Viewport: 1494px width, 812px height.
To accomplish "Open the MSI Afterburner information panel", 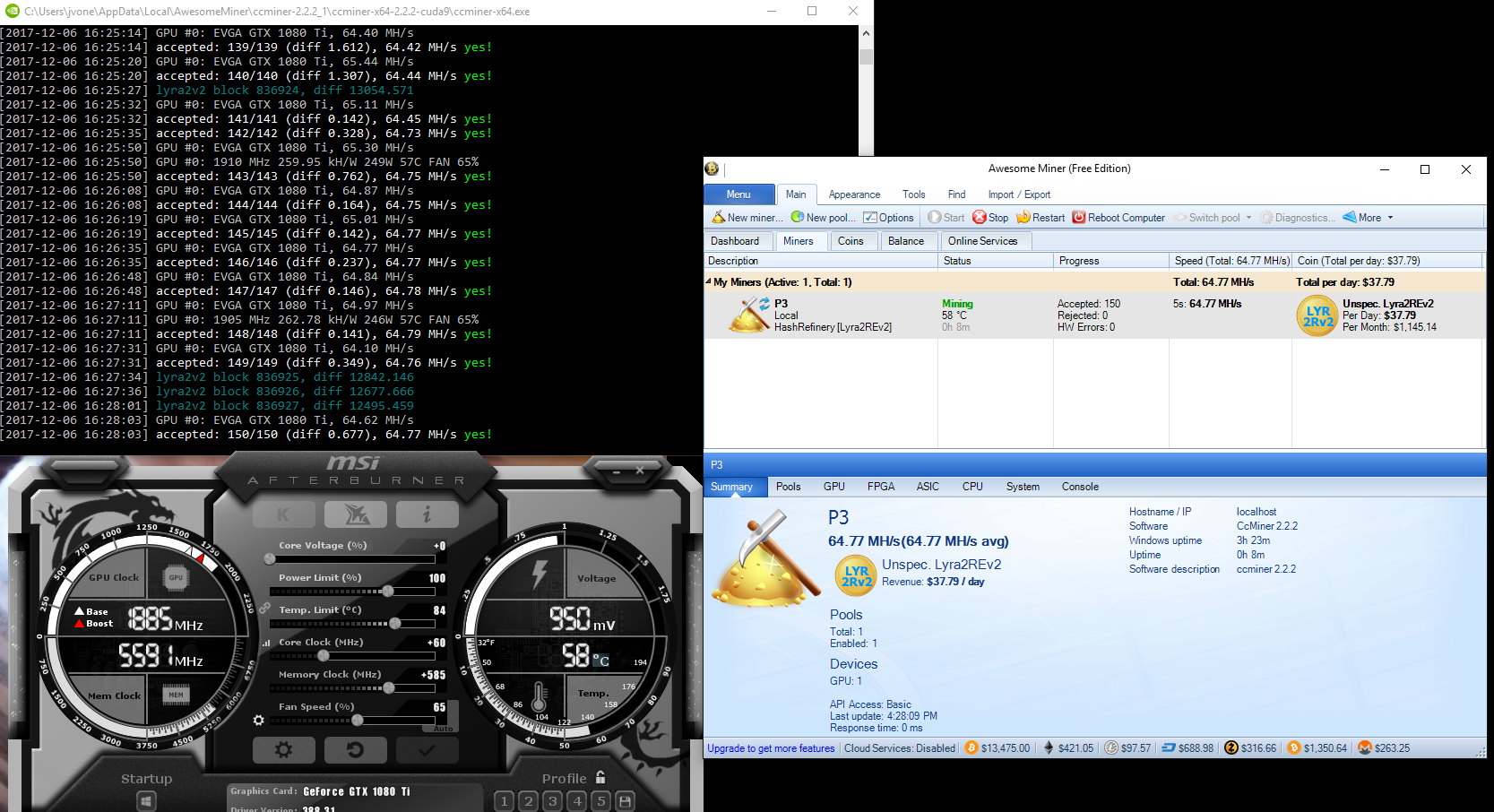I will click(427, 514).
